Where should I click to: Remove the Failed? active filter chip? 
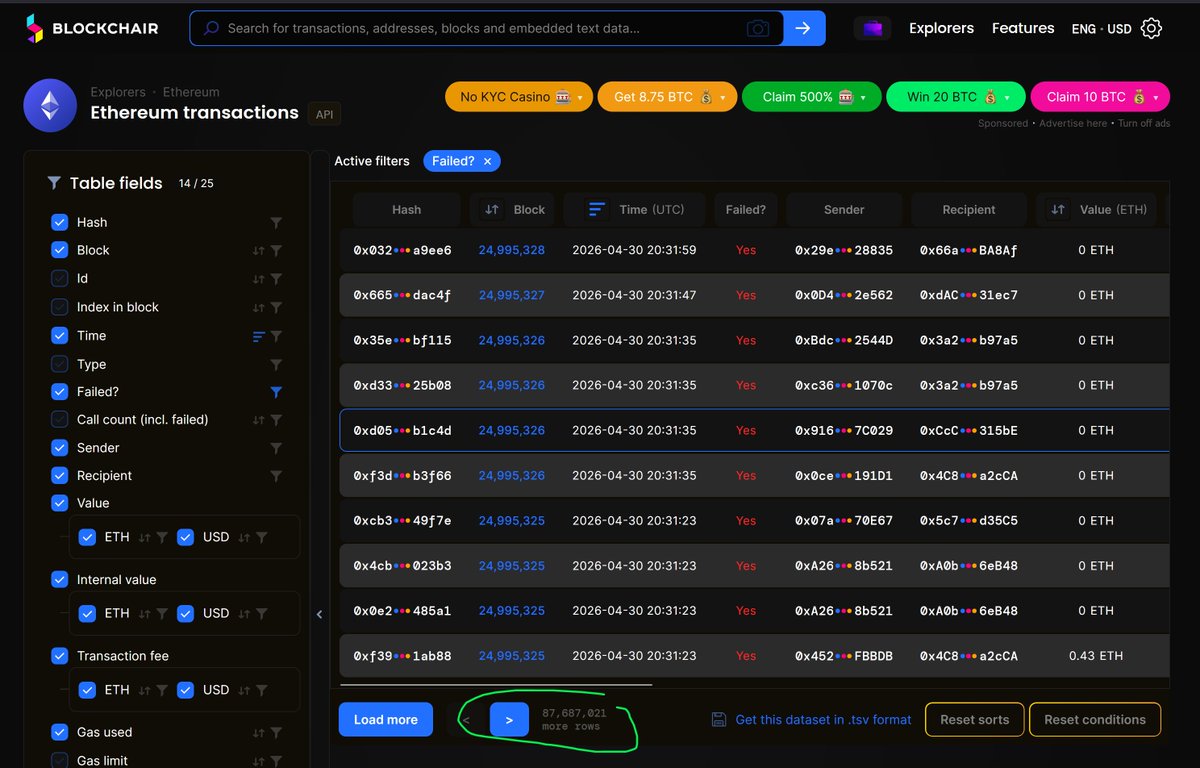pos(487,161)
